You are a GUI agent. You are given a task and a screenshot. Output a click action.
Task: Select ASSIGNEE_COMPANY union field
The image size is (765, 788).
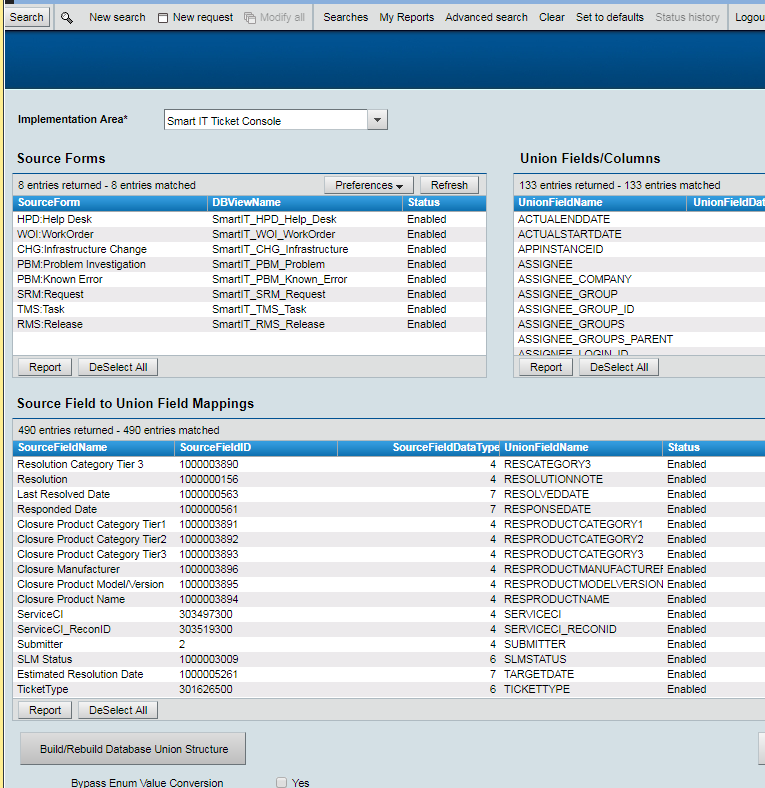click(x=639, y=279)
